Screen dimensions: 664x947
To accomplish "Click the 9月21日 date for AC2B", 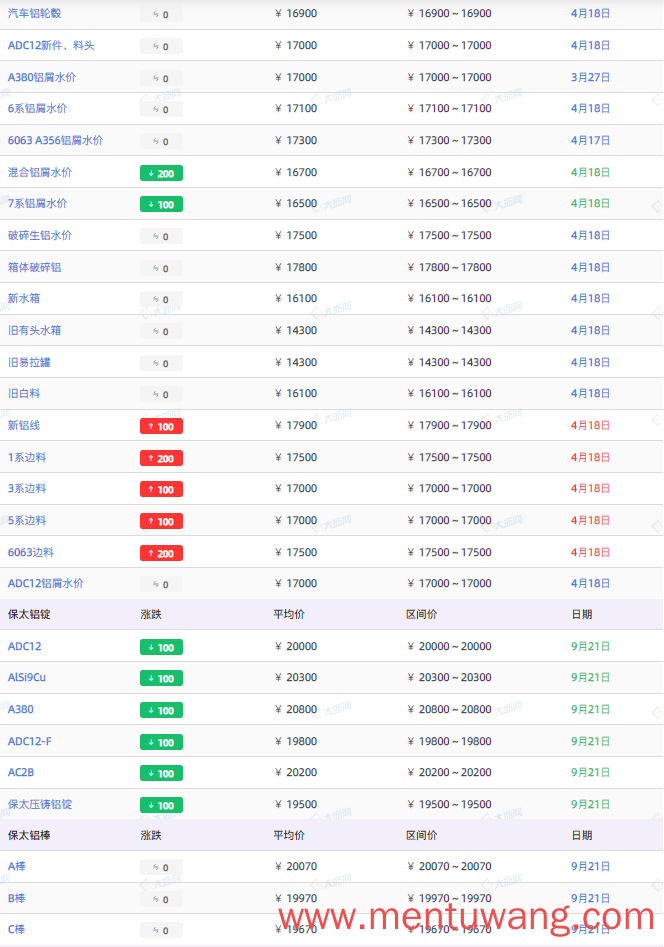I will (x=590, y=772).
